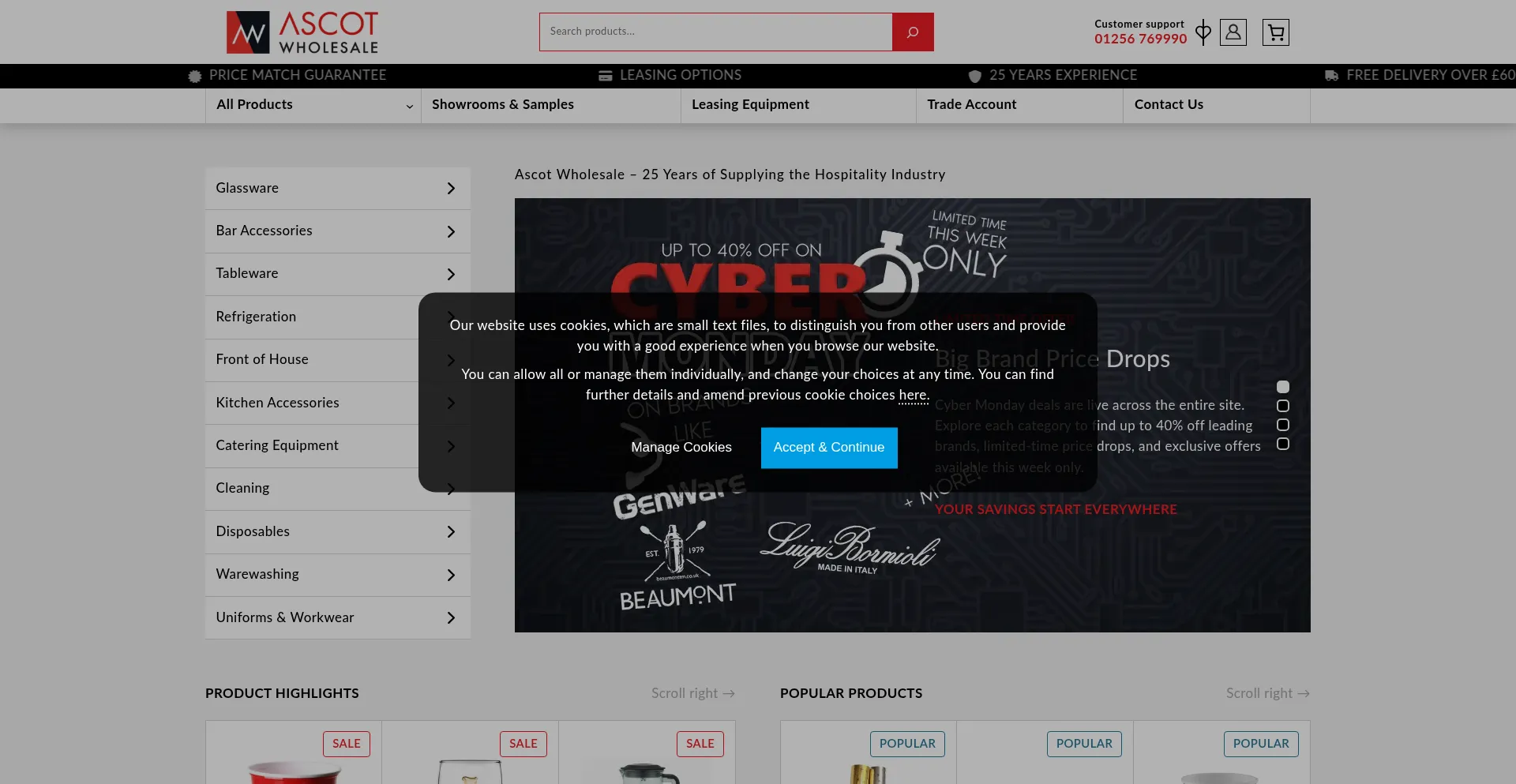This screenshot has width=1516, height=784.
Task: Open the Showrooms & Samples menu item
Action: 502,105
